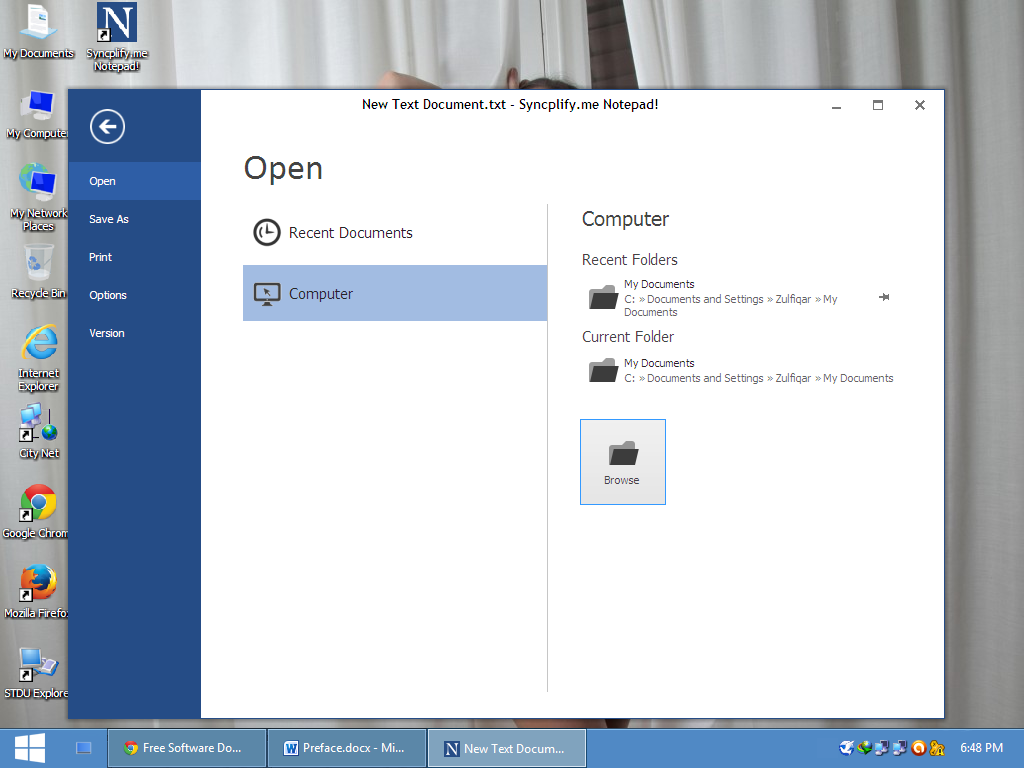Click folder icon of recent My Documents
1024x768 pixels.
pyautogui.click(x=603, y=297)
